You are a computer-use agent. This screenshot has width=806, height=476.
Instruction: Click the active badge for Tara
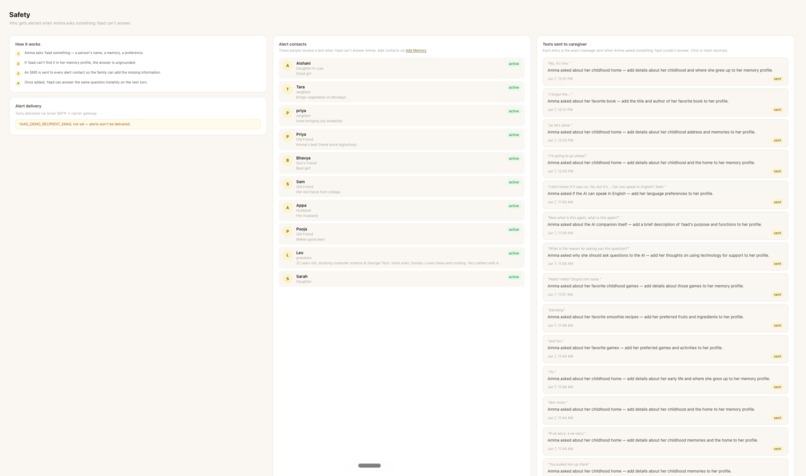click(x=514, y=87)
